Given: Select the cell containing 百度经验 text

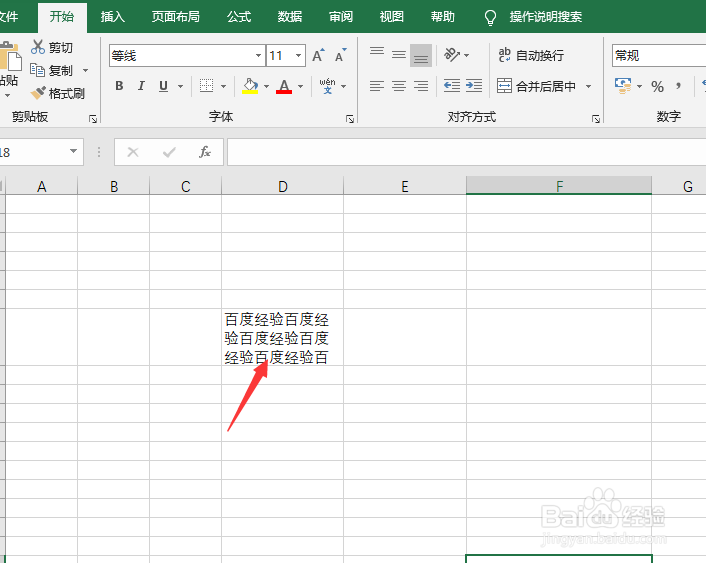Looking at the screenshot, I should point(282,337).
